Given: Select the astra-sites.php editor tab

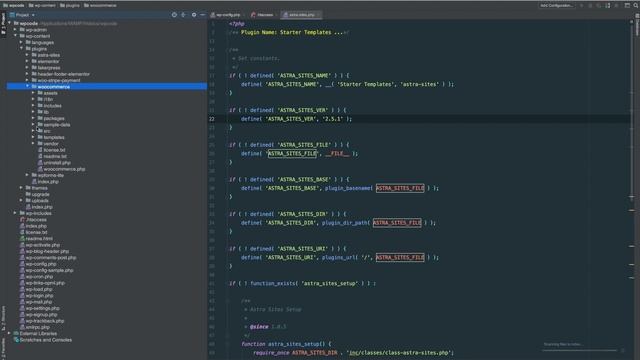Looking at the screenshot, I should click(x=301, y=15).
